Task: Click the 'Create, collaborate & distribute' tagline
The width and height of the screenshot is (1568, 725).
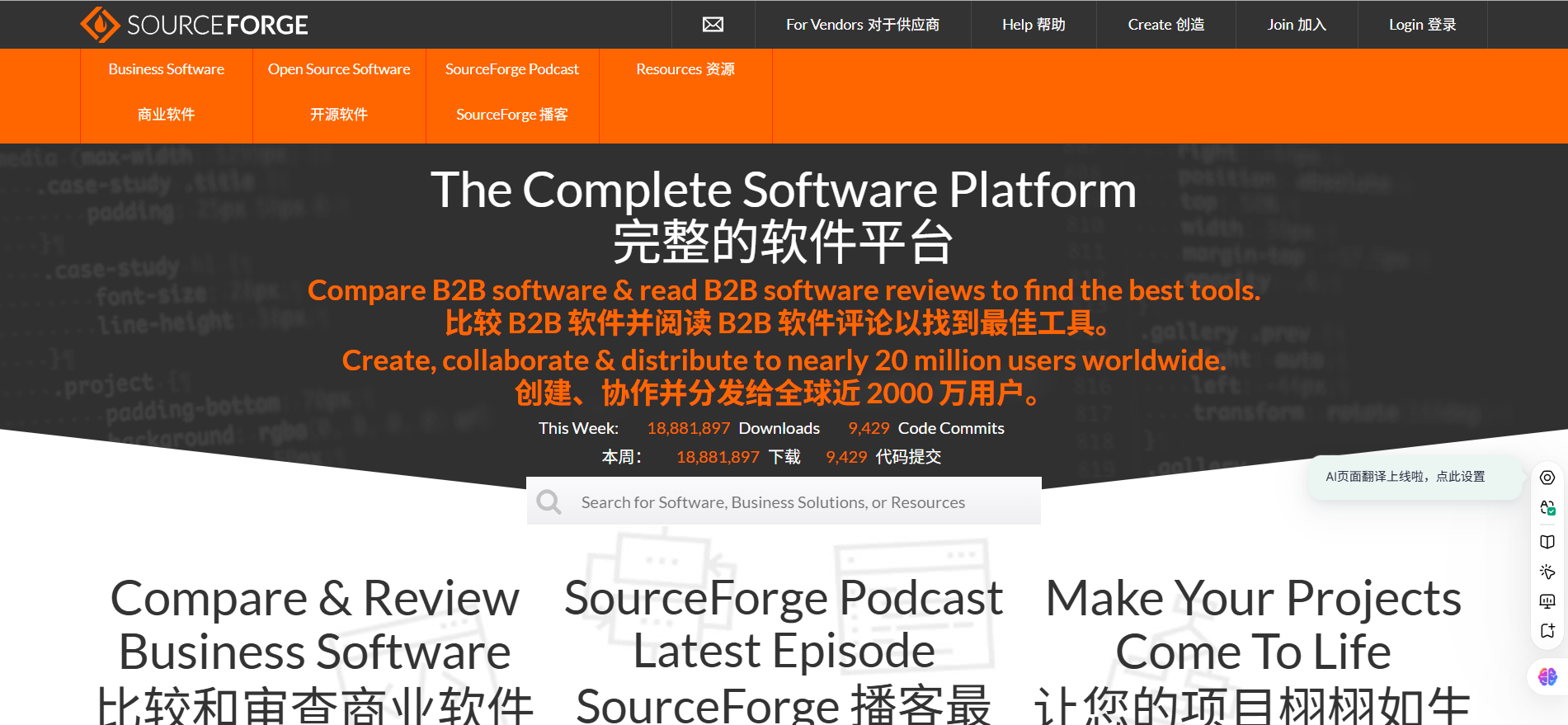Action: click(784, 360)
